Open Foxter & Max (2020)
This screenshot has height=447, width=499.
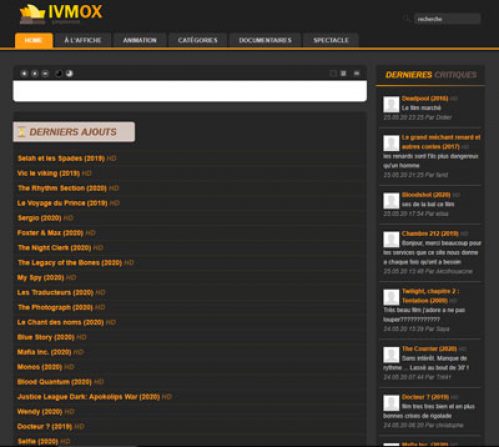[50, 233]
